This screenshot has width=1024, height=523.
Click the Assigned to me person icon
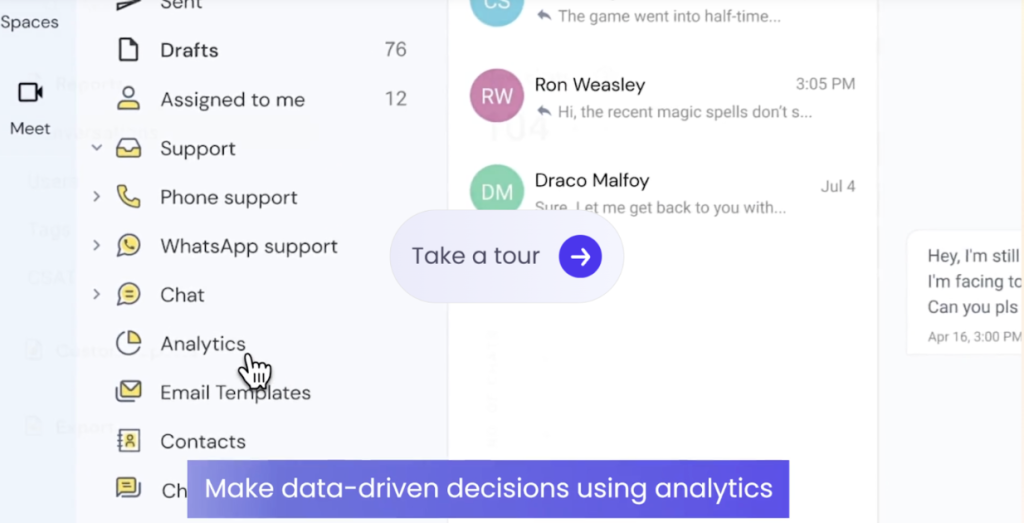pyautogui.click(x=128, y=99)
